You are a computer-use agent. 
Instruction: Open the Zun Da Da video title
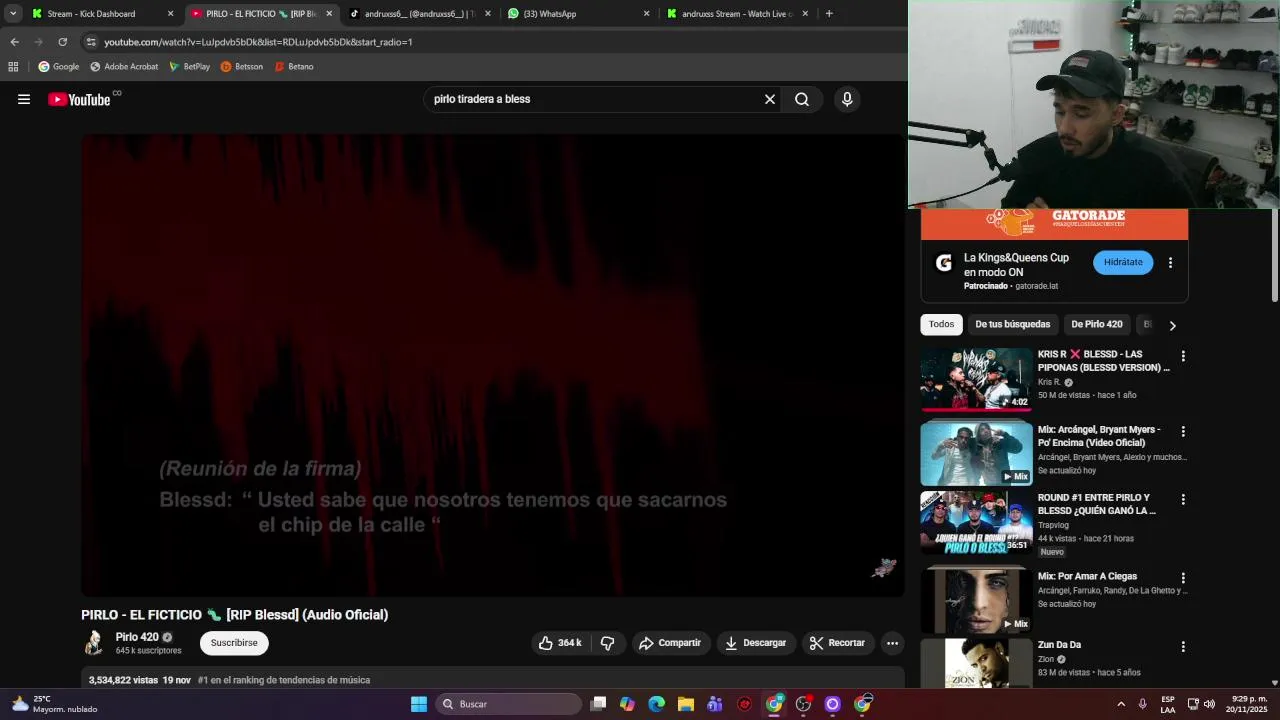click(1059, 645)
